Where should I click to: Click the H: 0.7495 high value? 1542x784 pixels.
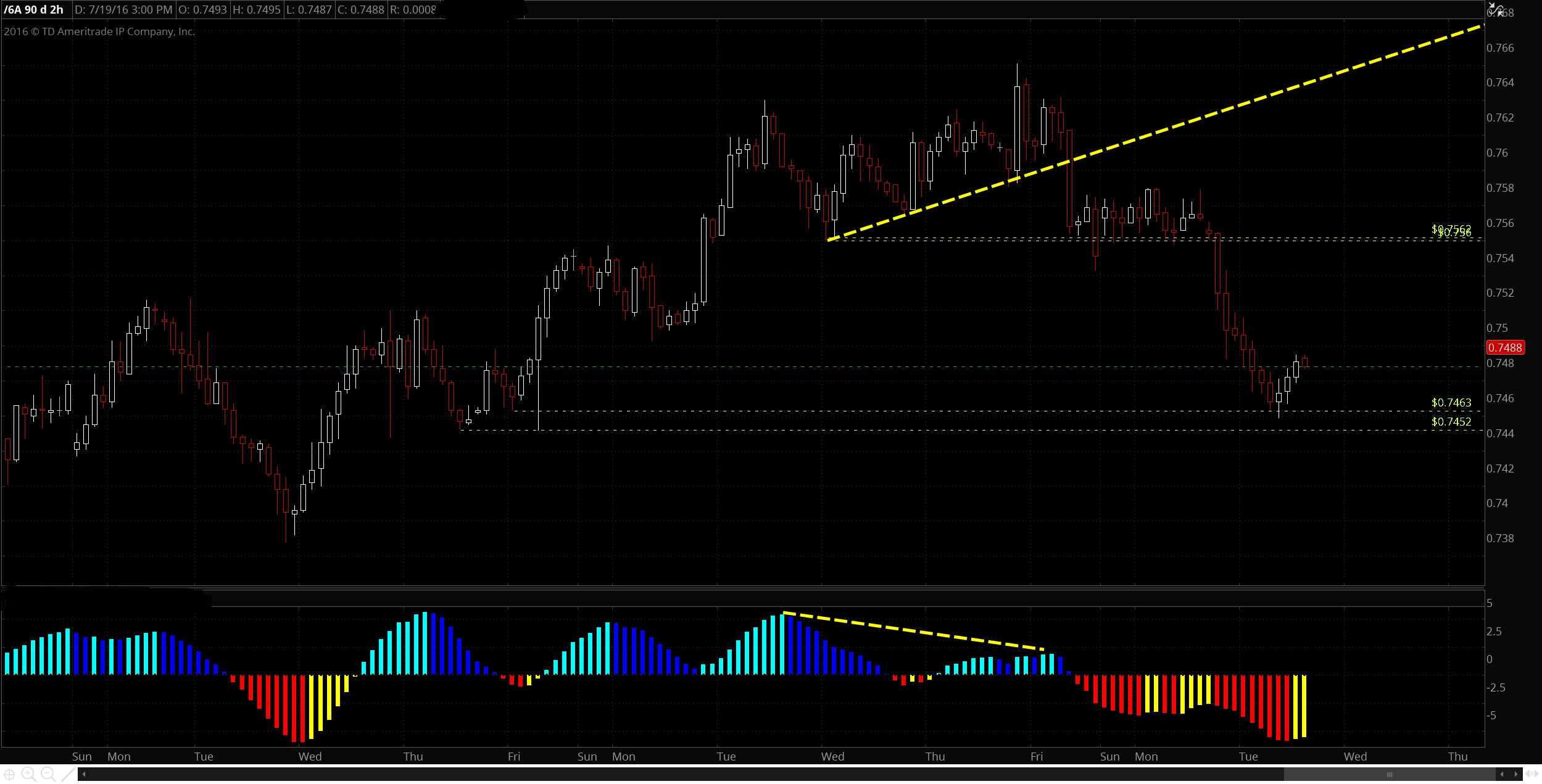click(x=257, y=10)
